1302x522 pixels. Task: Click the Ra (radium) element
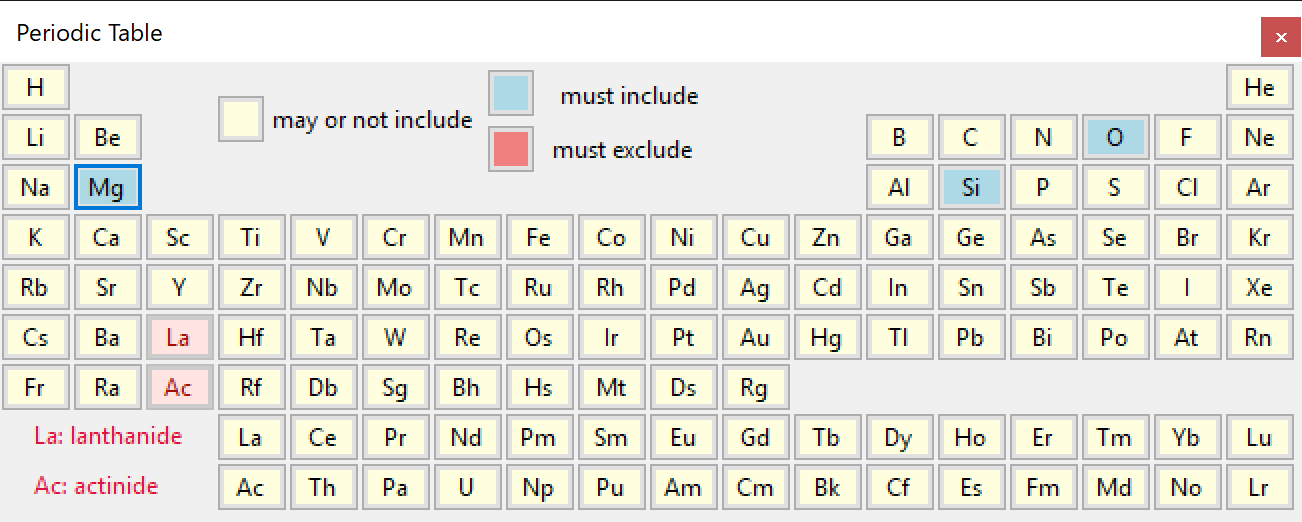[107, 387]
